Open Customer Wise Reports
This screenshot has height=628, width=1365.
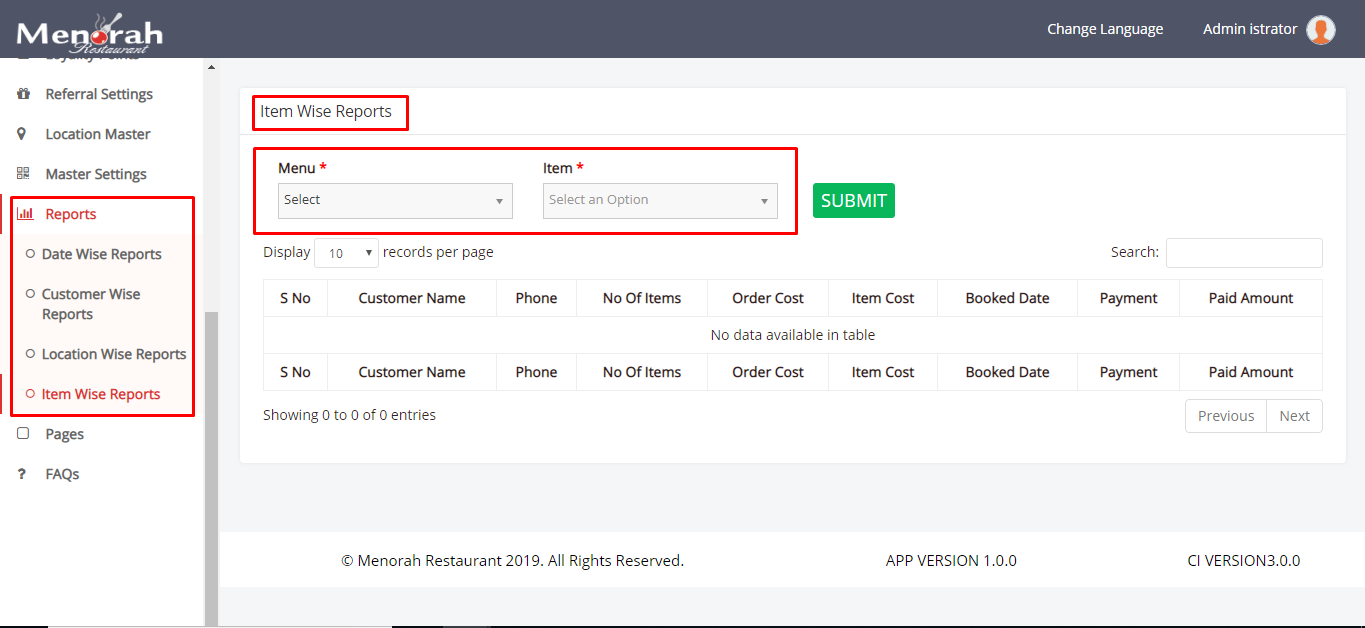coord(90,304)
